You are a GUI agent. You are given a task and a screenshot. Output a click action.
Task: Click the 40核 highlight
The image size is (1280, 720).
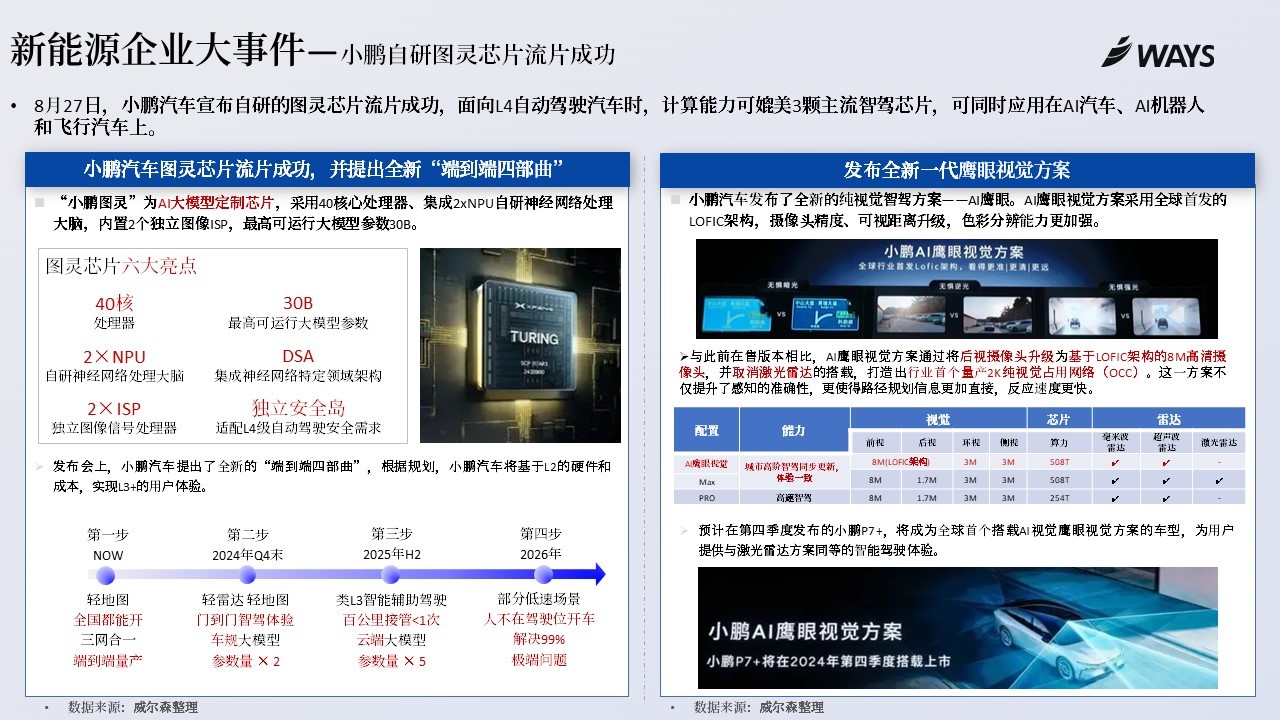point(114,302)
